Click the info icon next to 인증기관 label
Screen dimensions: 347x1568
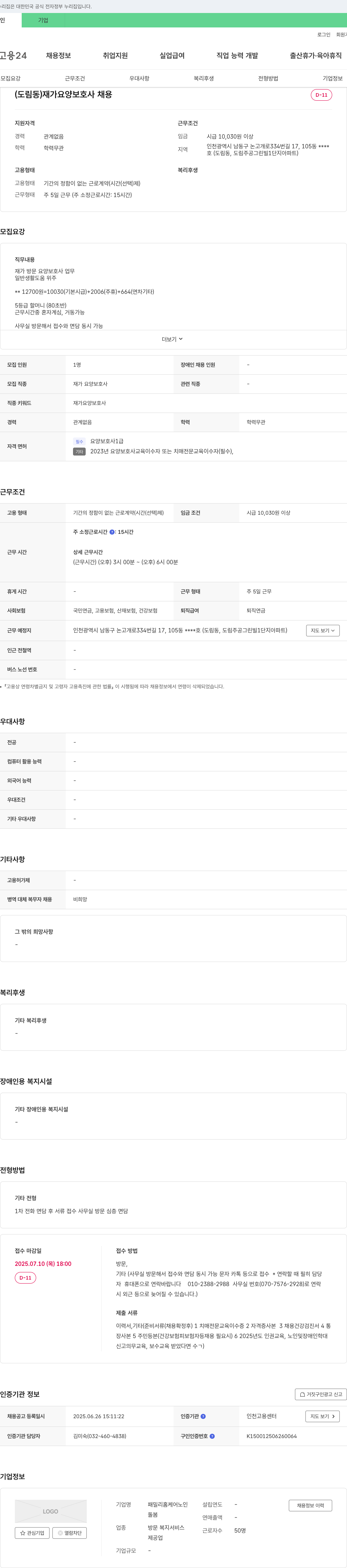(203, 1416)
